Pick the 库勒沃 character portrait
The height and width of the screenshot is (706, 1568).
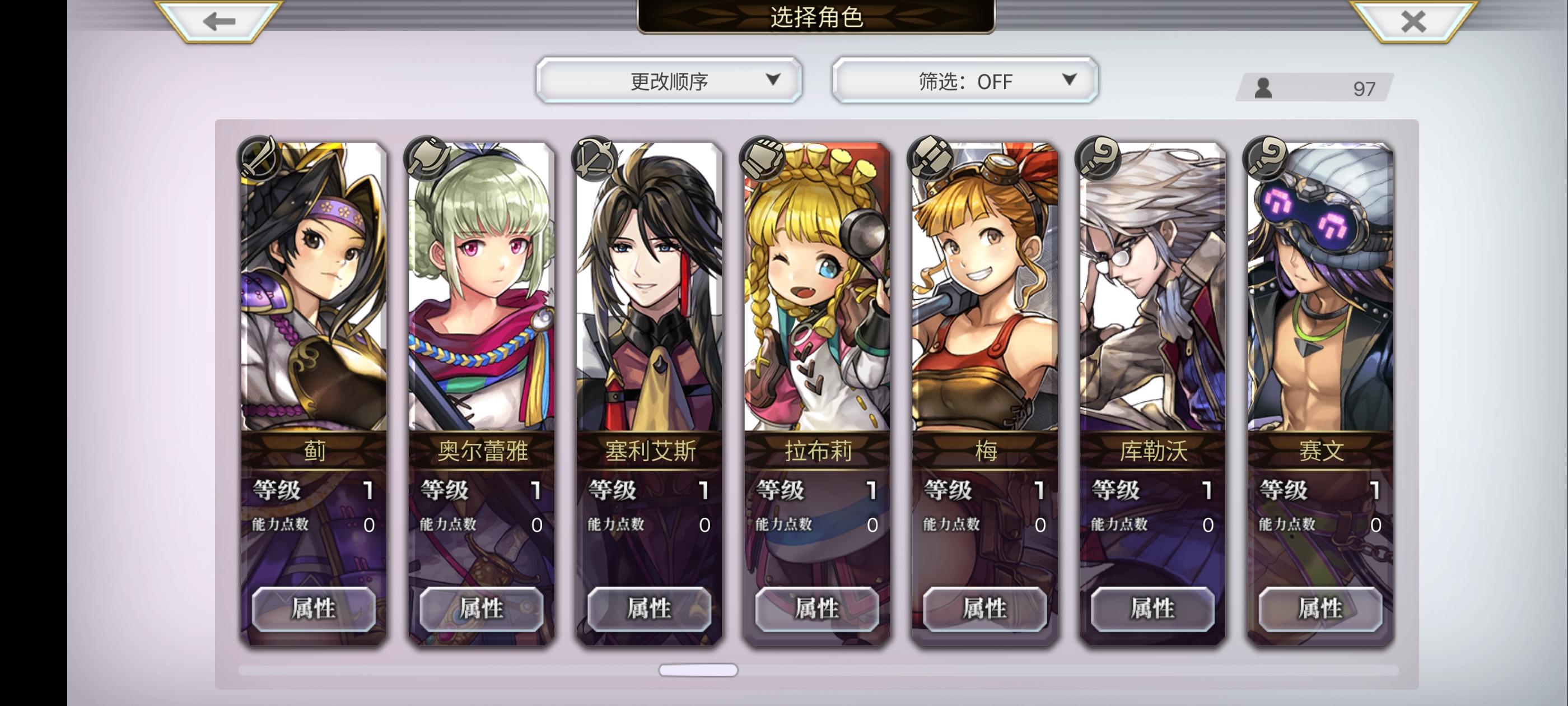click(x=1153, y=287)
